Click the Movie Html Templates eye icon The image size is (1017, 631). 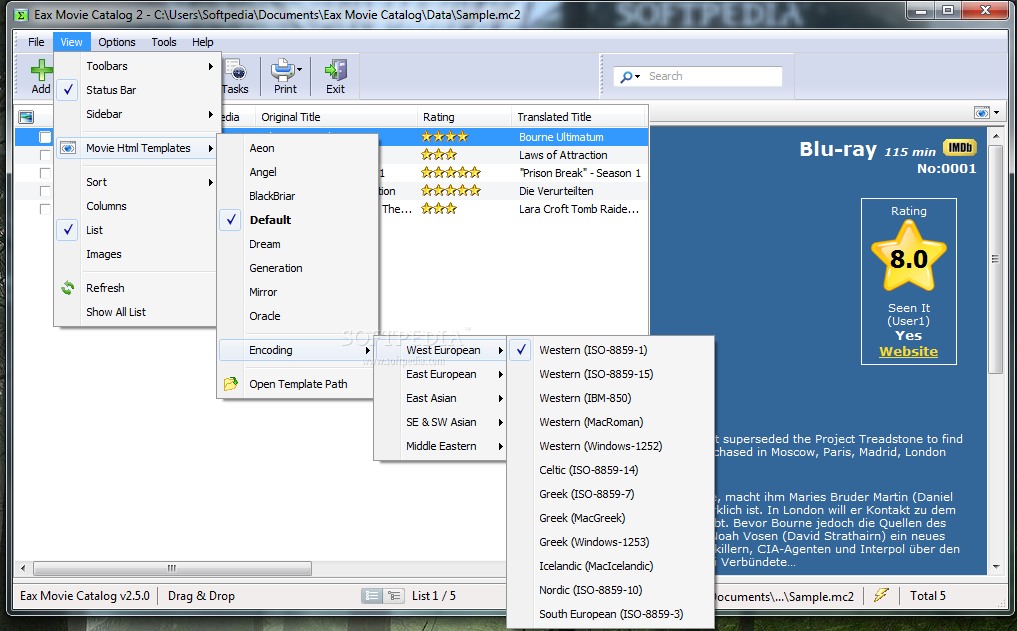(x=67, y=148)
